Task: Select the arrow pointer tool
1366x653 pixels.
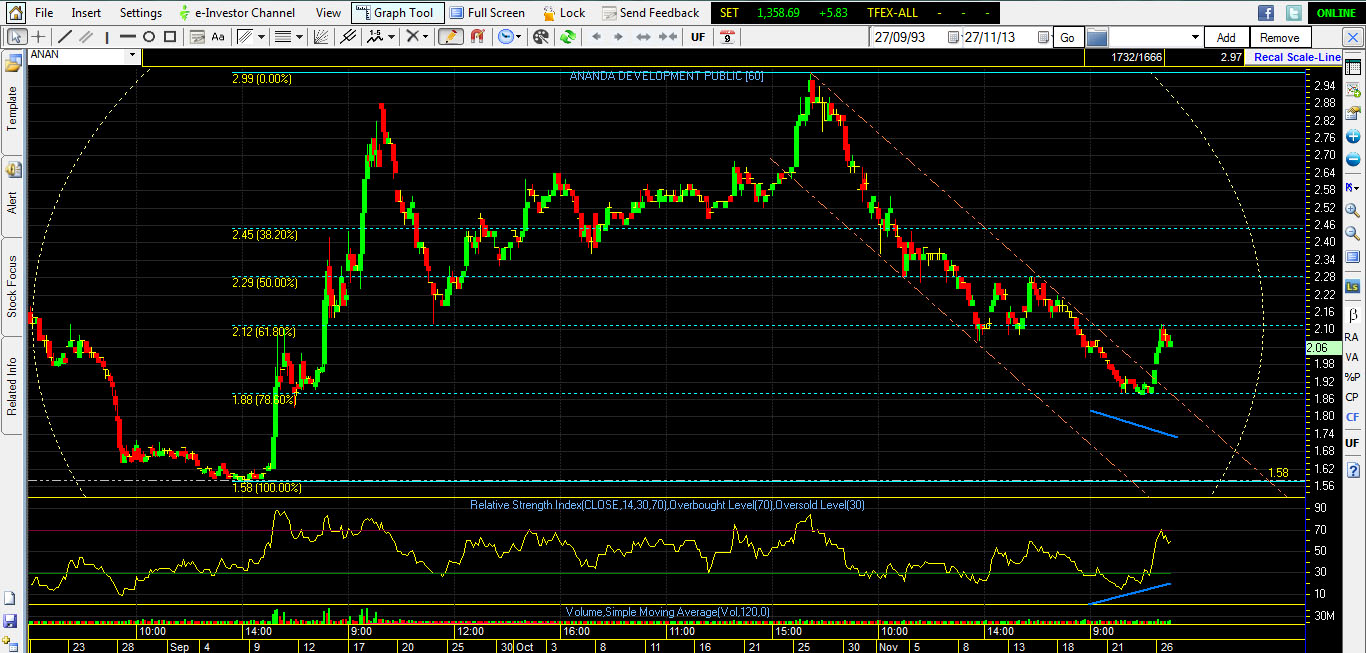Action: point(17,37)
